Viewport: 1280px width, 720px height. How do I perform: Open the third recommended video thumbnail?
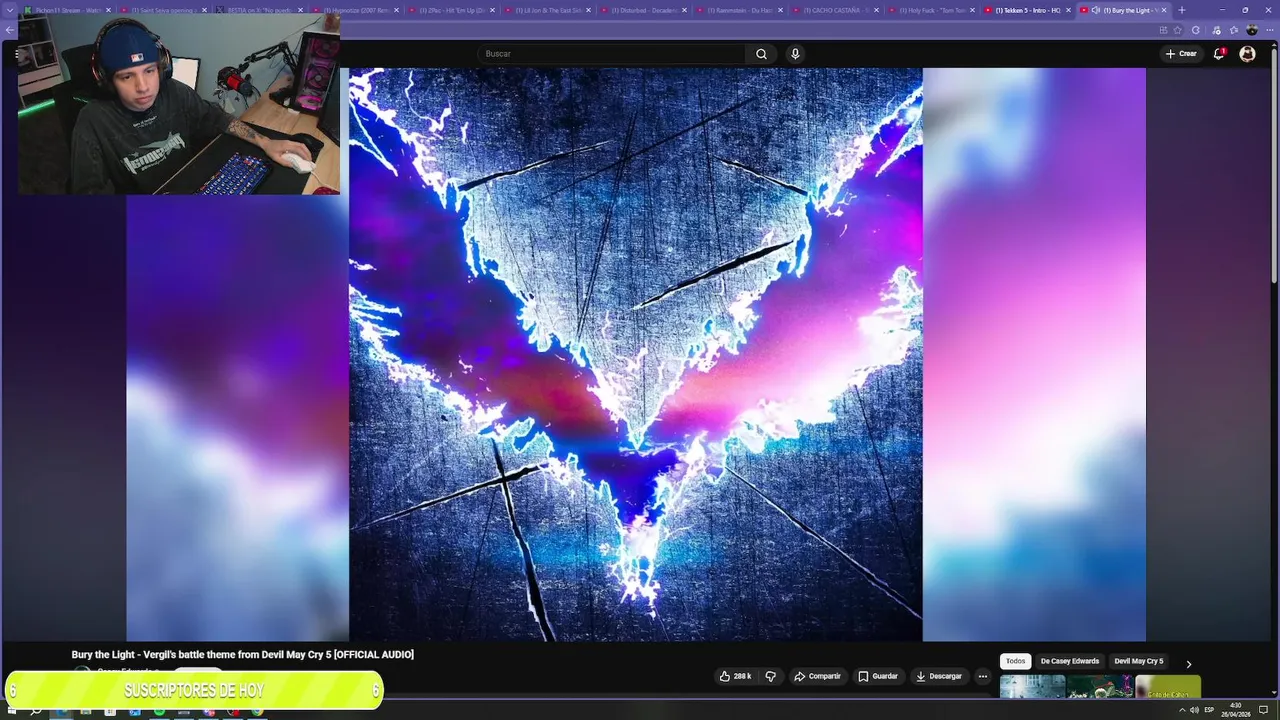point(1168,687)
